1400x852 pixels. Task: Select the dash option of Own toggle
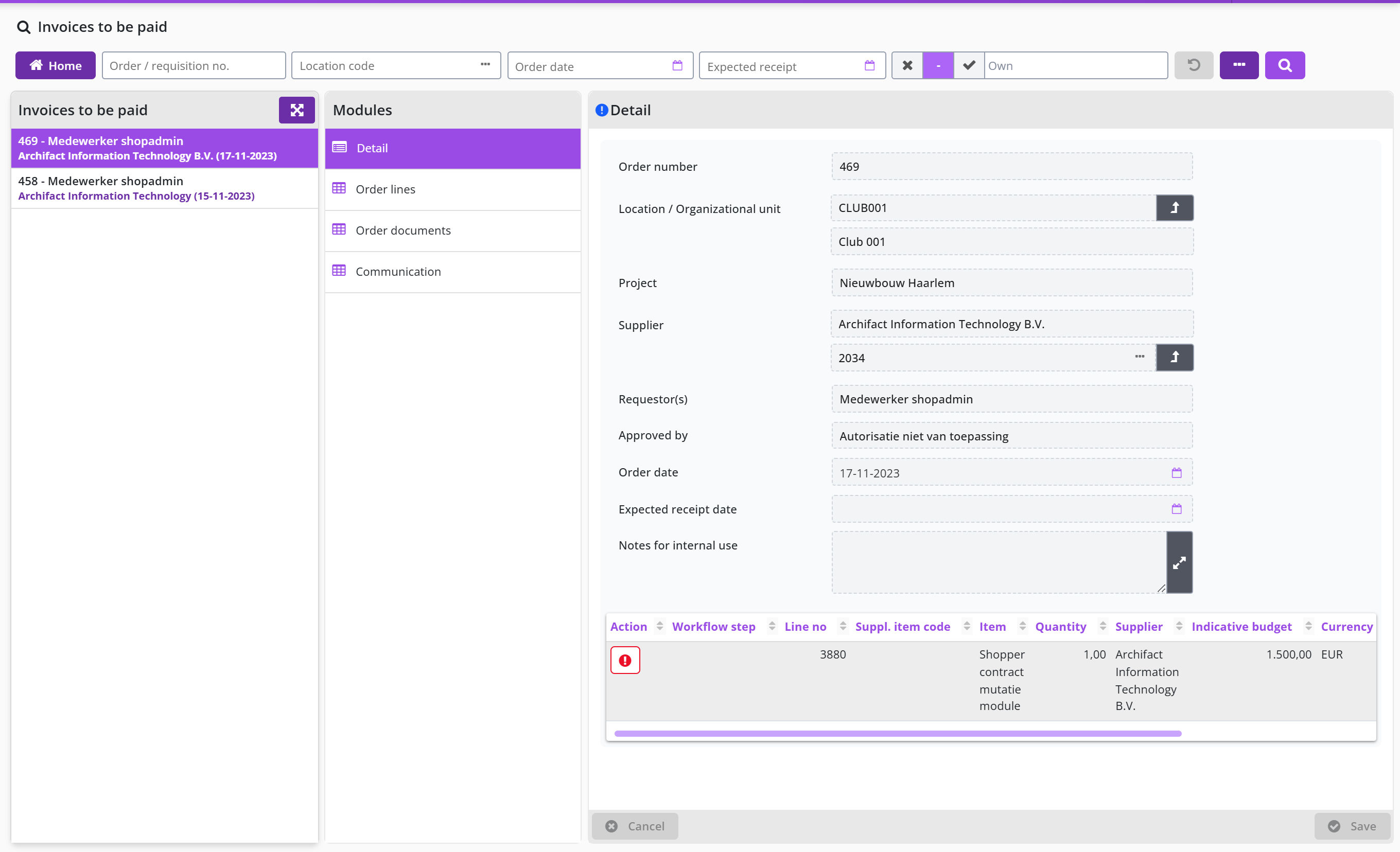(x=938, y=65)
